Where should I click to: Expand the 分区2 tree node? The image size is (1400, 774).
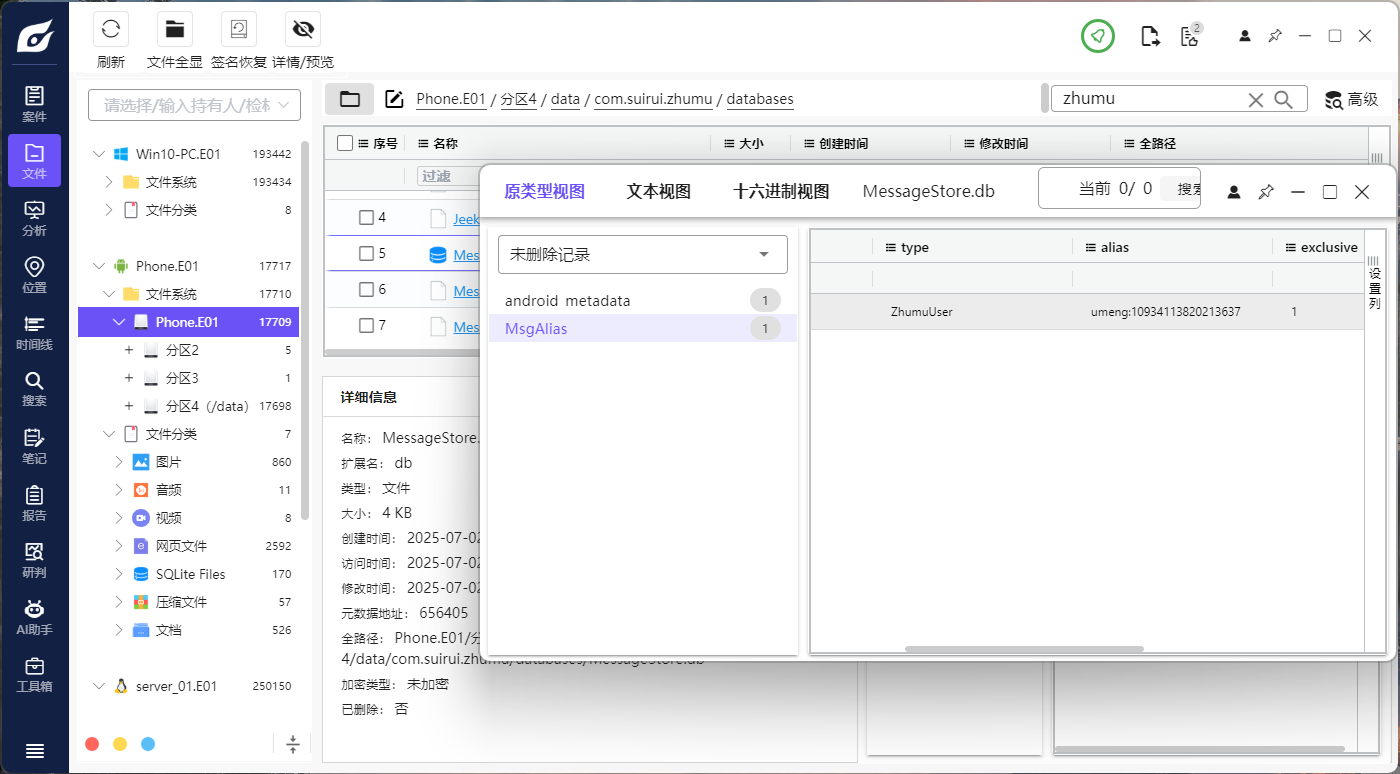(x=128, y=350)
